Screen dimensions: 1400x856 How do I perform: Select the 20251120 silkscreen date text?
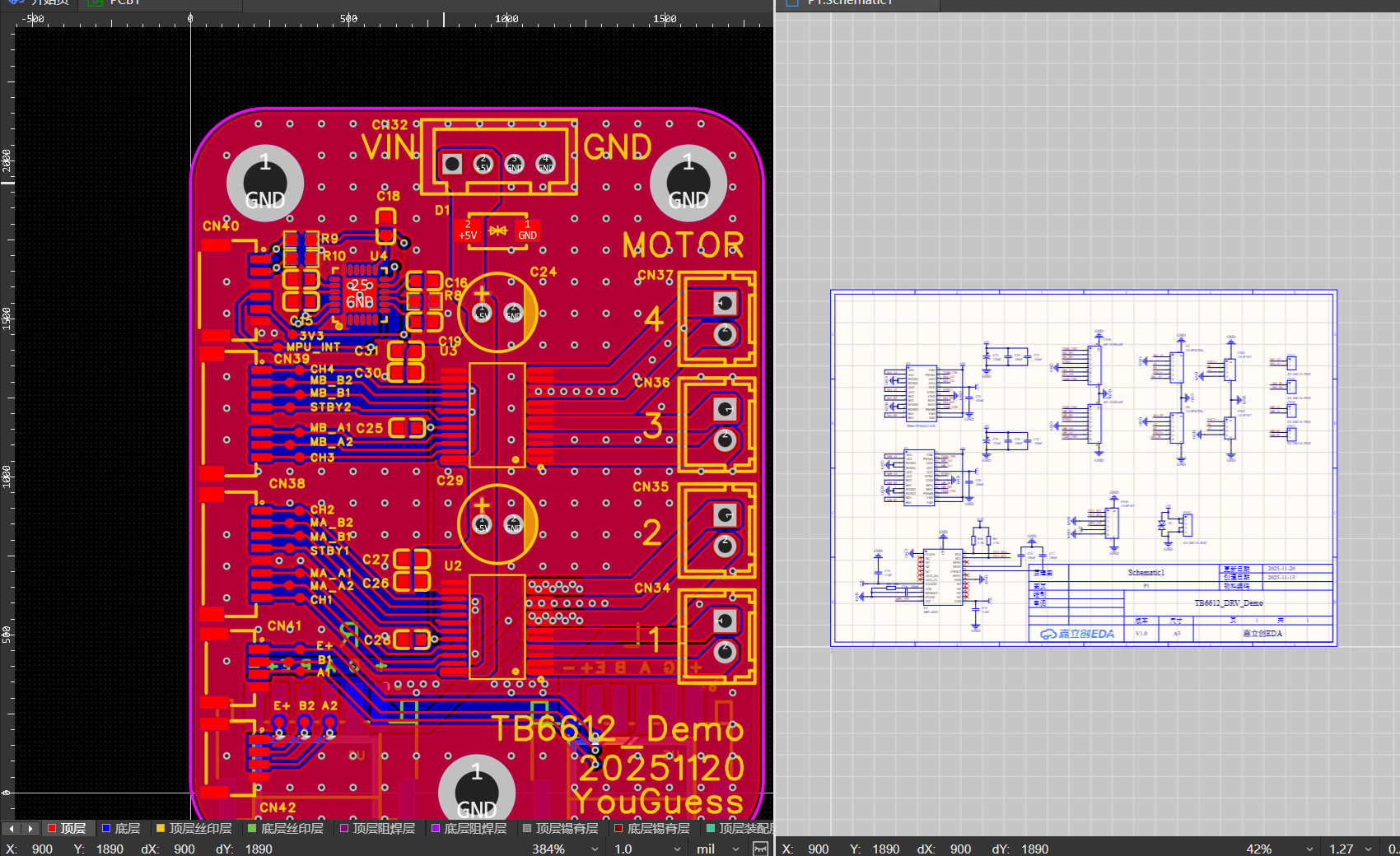coord(661,768)
